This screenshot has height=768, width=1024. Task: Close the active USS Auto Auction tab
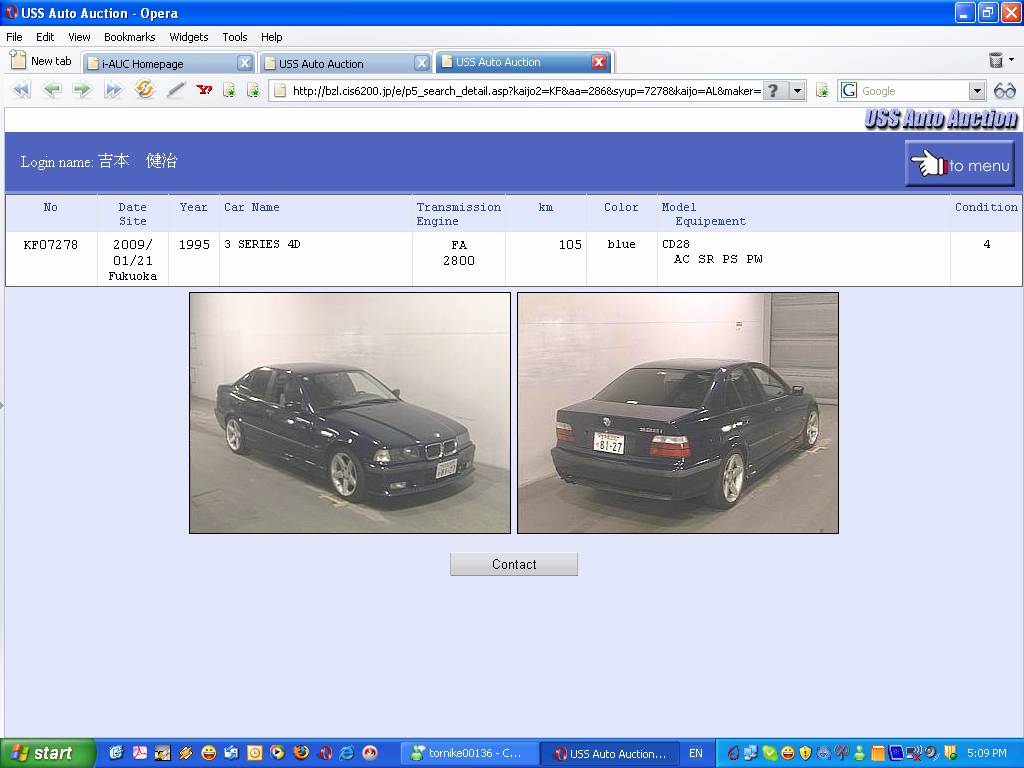point(599,62)
